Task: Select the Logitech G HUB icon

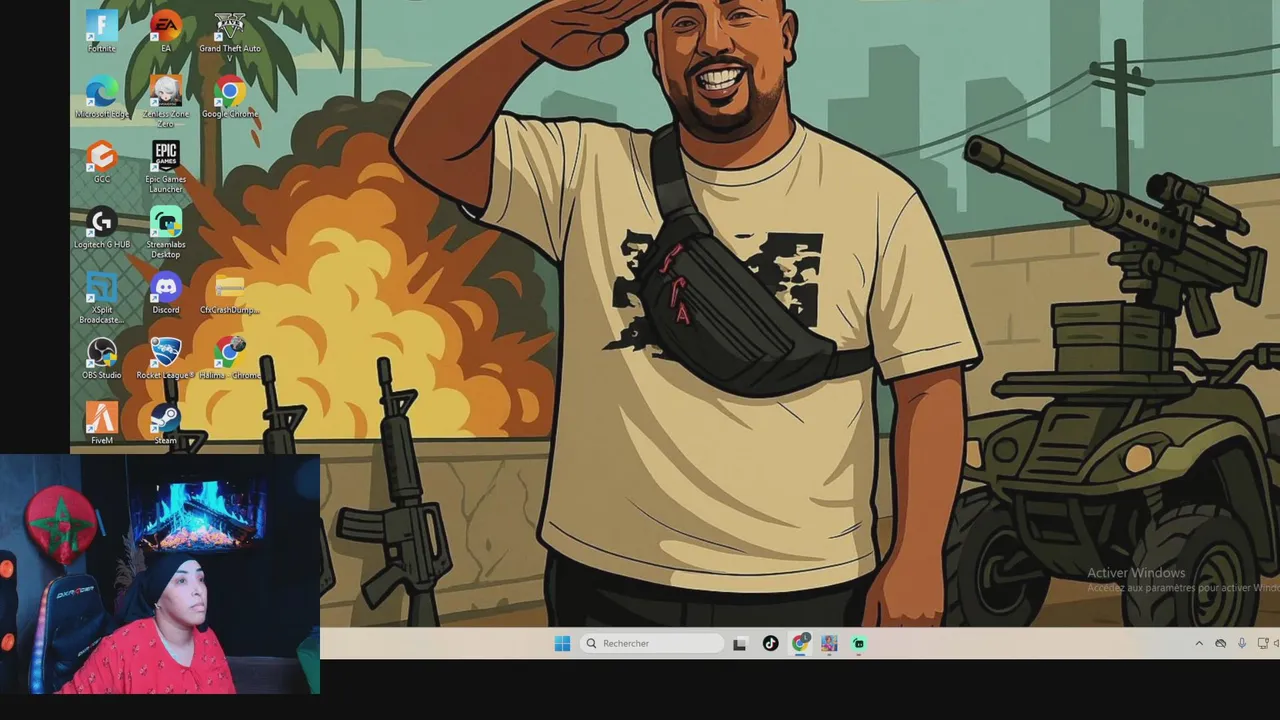Action: 101,226
